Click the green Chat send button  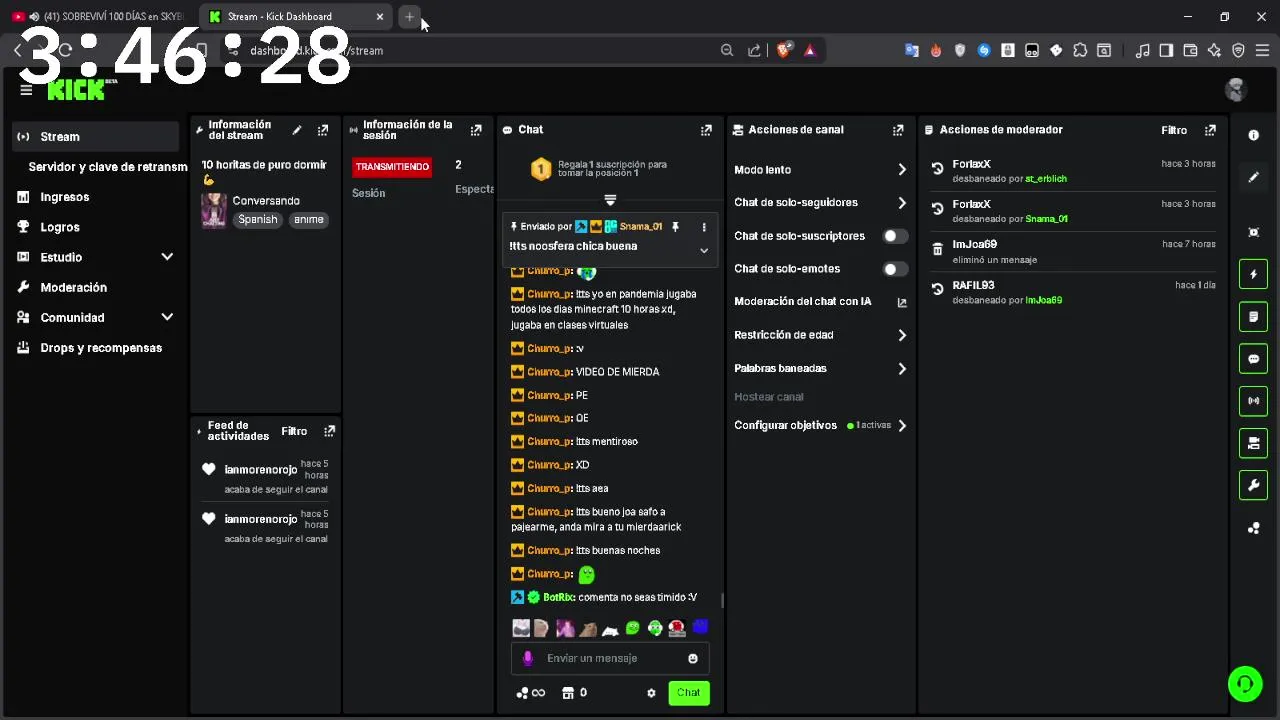[689, 692]
